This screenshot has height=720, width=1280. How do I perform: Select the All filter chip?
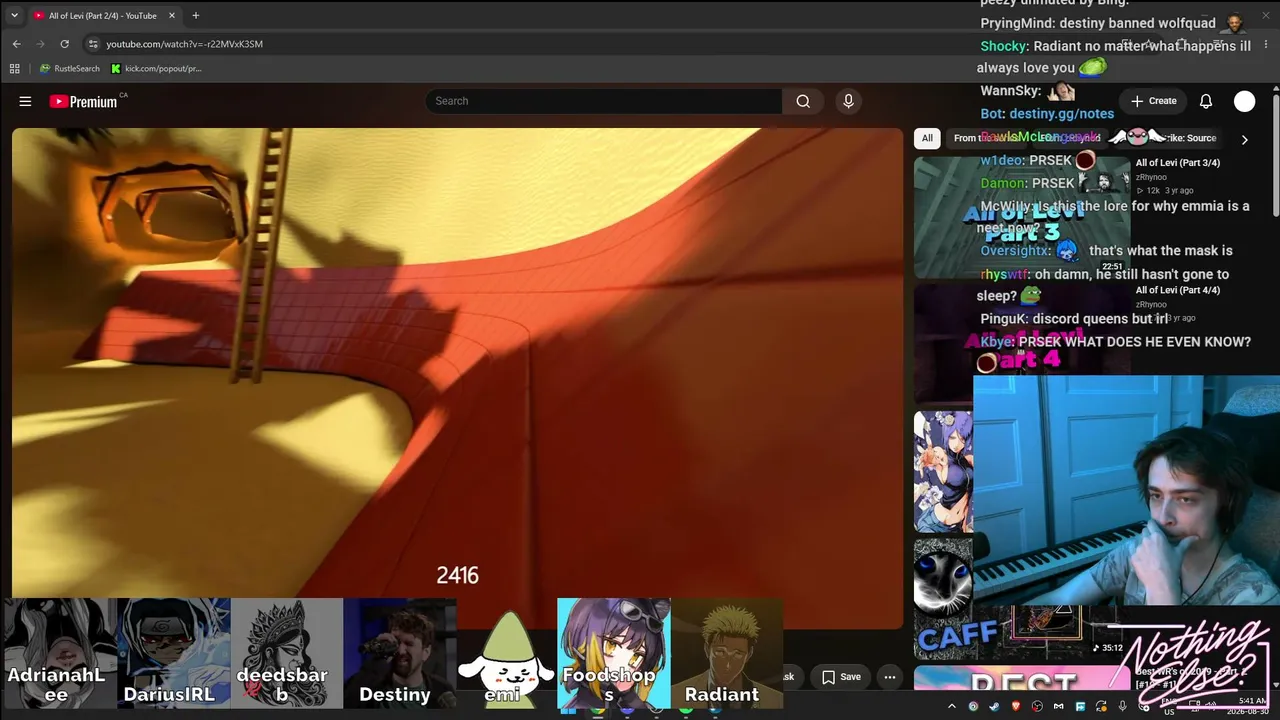click(x=927, y=138)
